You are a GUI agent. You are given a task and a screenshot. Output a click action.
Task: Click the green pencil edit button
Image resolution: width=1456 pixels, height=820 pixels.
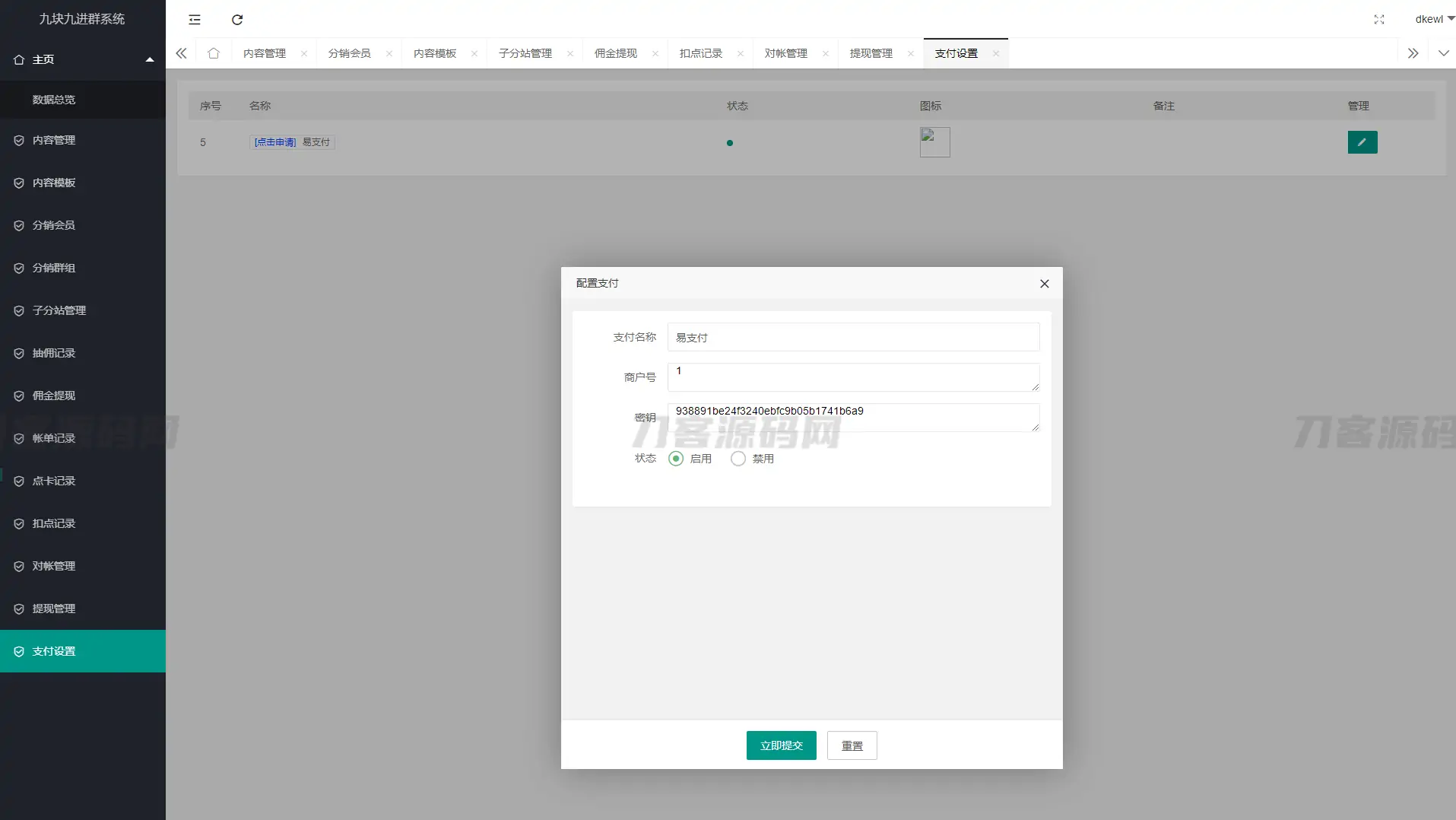1362,142
